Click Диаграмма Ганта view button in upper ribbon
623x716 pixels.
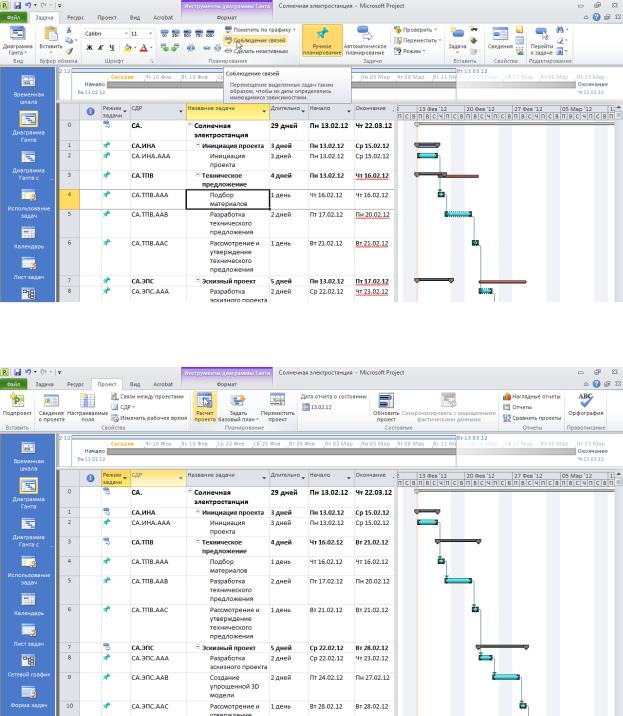(17, 41)
